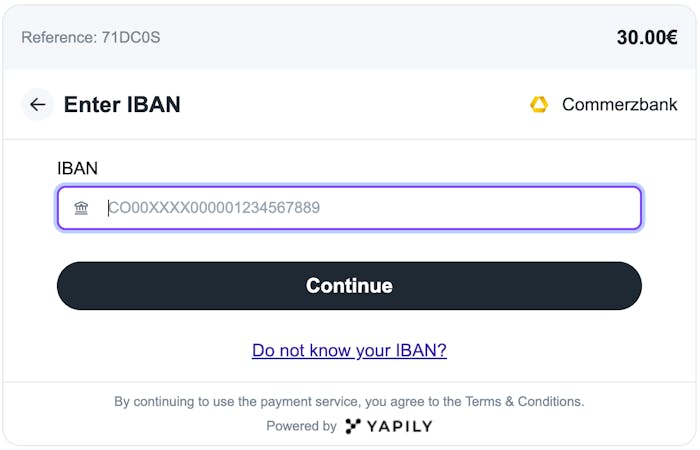
Task: Click the CO00XXXX000001234567889 placeholder text
Action: click(214, 208)
